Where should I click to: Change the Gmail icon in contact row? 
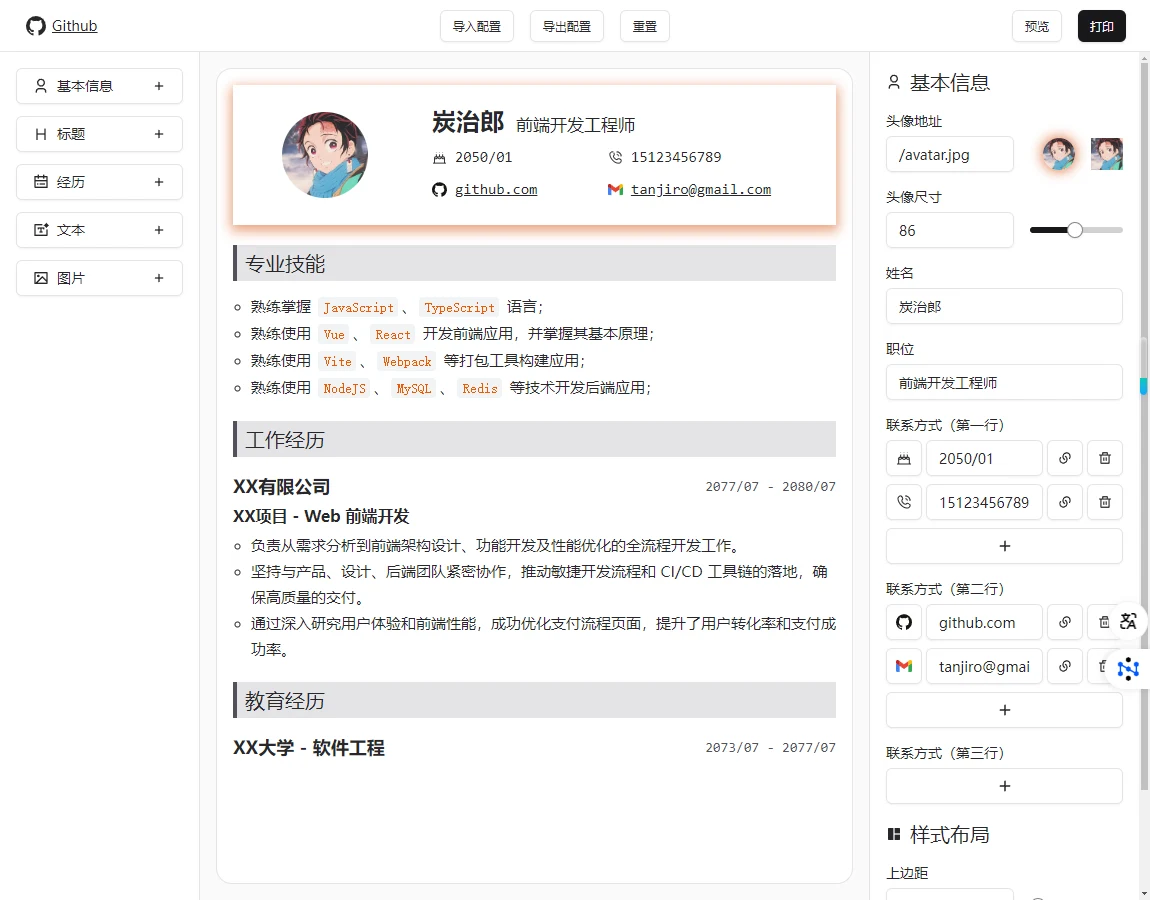coord(904,667)
